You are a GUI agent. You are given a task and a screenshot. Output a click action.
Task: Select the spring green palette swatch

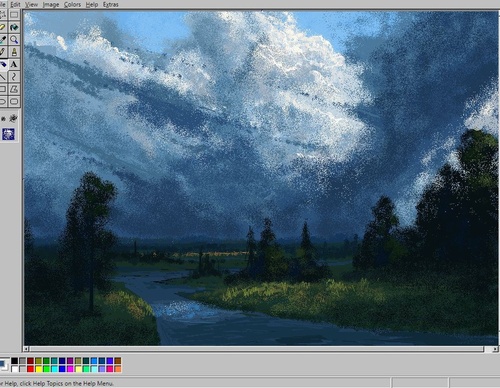click(86, 369)
